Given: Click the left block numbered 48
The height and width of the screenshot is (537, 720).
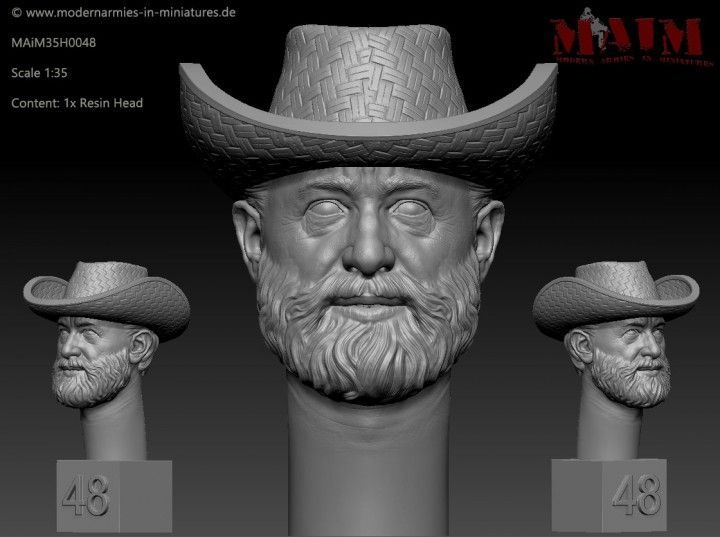Looking at the screenshot, I should click(87, 494).
